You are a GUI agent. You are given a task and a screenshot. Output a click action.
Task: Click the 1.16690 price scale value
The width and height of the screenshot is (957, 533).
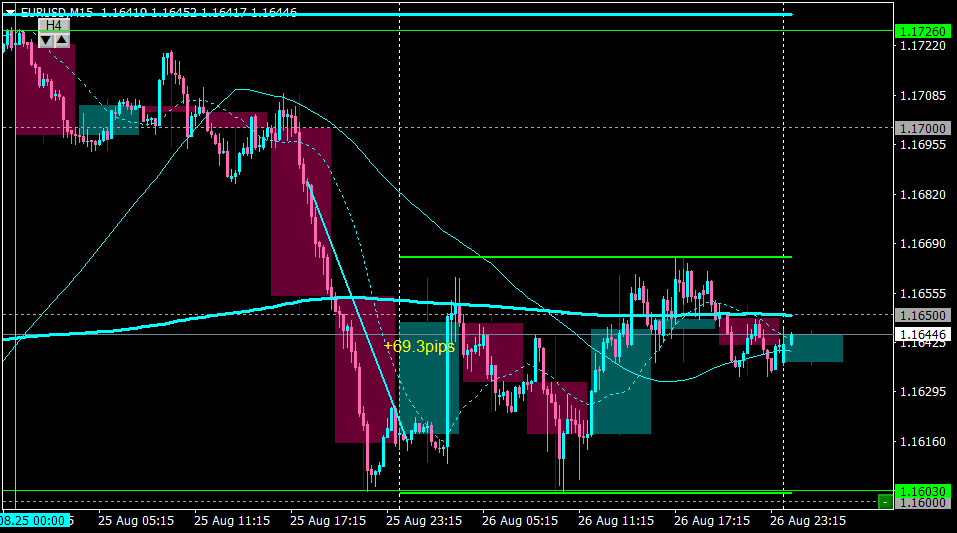point(923,244)
